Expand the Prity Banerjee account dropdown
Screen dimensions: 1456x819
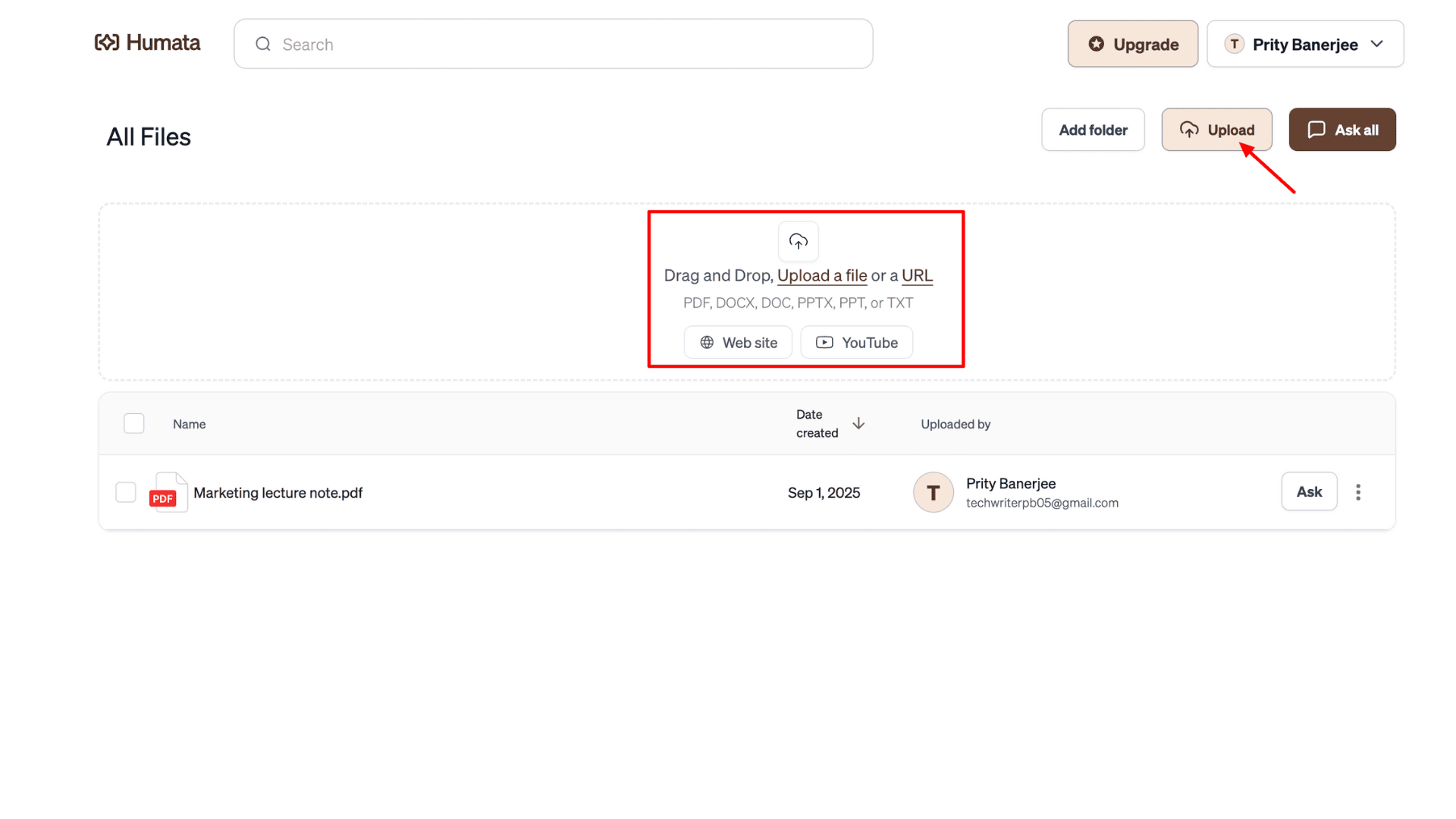pyautogui.click(x=1377, y=44)
